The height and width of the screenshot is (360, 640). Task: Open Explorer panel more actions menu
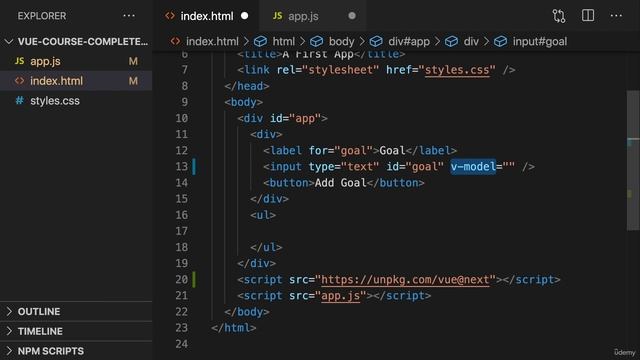(x=129, y=16)
